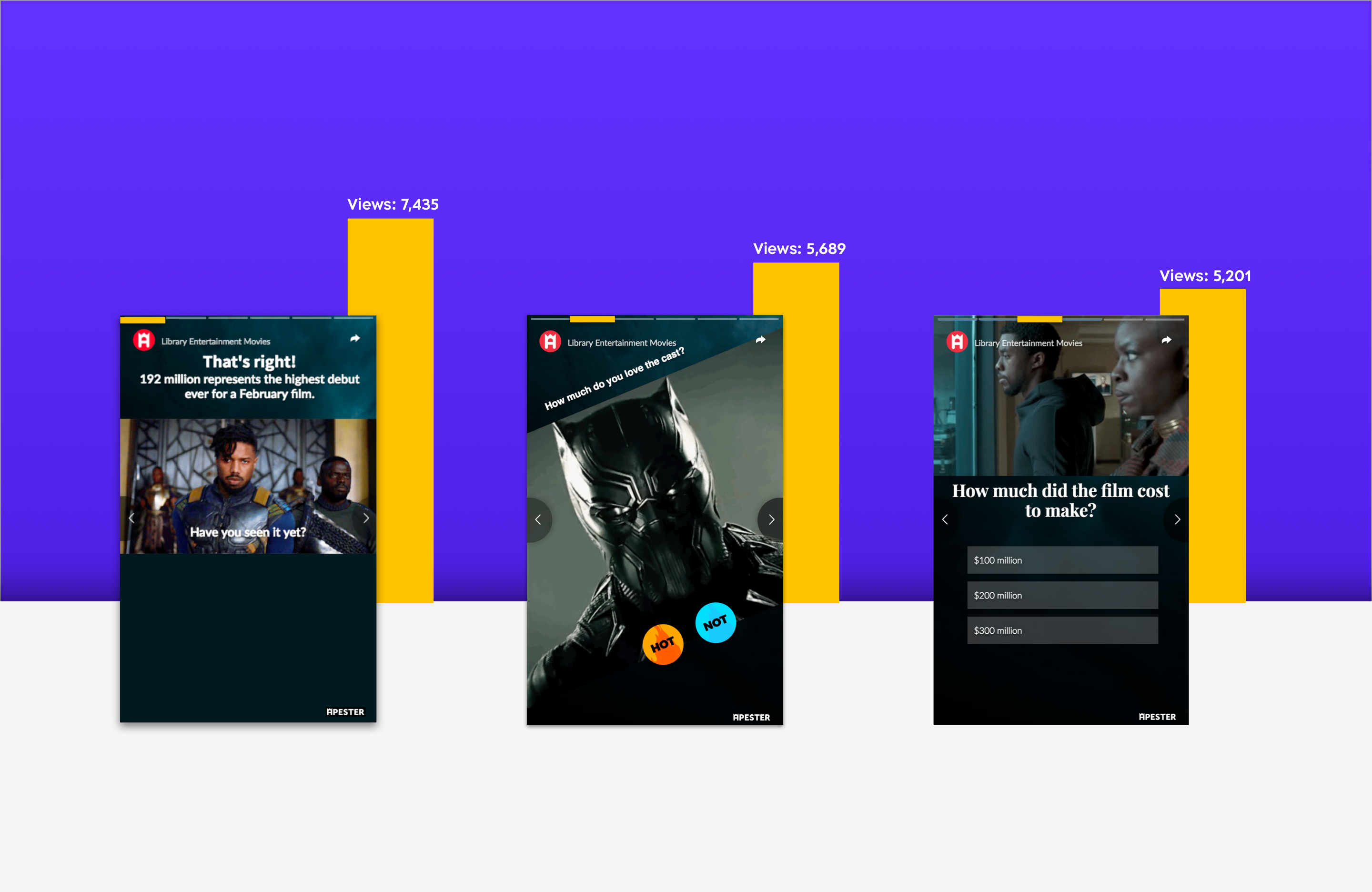This screenshot has width=1372, height=892.
Task: Advance to the next slide on the third card
Action: tap(1177, 519)
